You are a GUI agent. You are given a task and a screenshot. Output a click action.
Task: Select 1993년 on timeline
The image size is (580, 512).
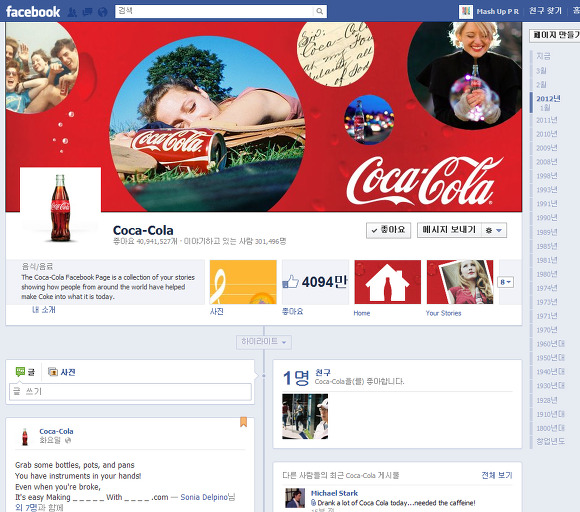[x=547, y=190]
